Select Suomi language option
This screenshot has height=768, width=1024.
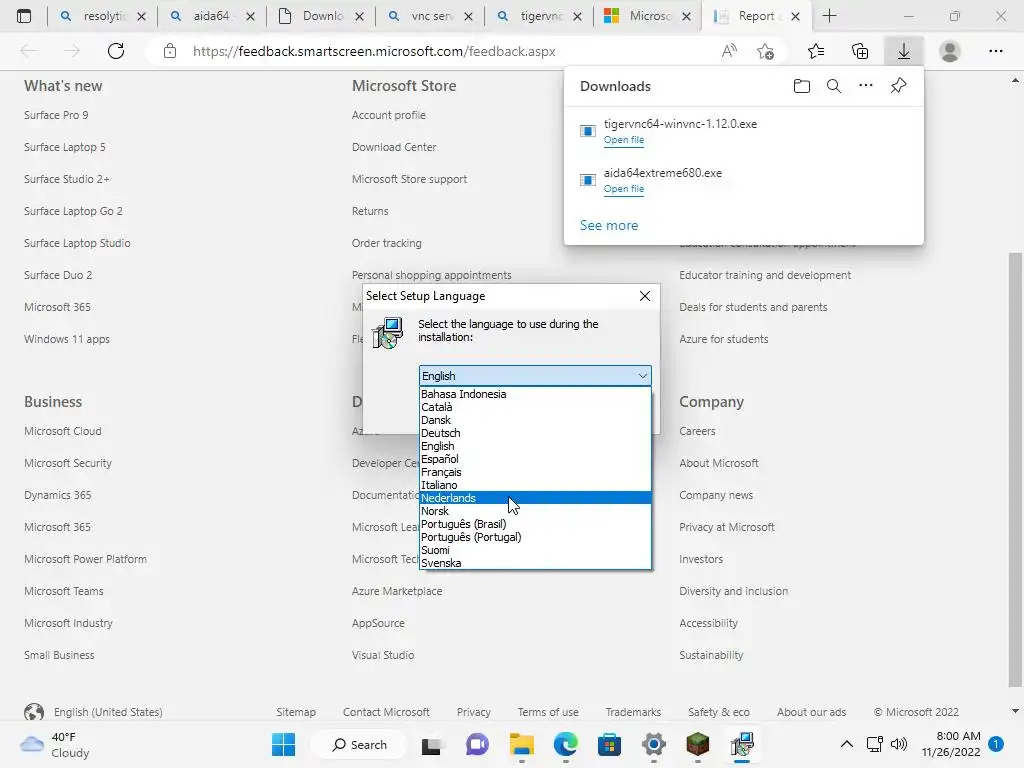click(535, 550)
